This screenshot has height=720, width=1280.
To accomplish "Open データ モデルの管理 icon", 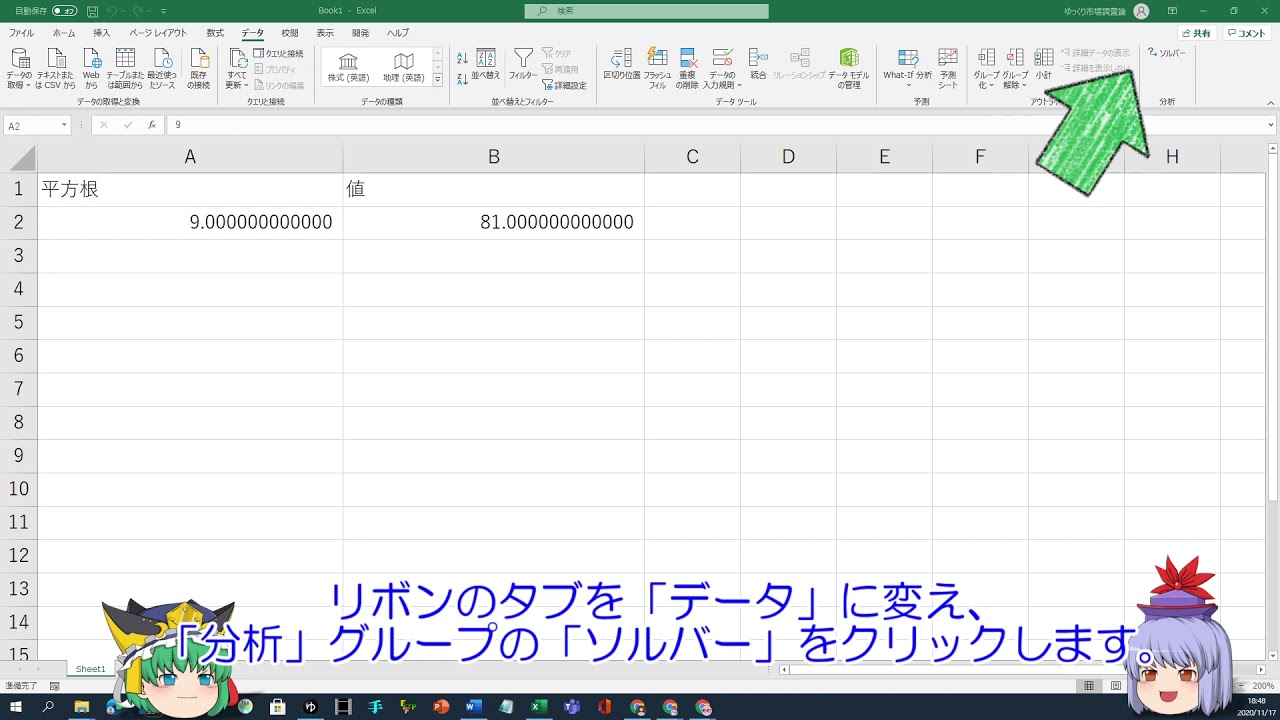I will click(x=849, y=68).
